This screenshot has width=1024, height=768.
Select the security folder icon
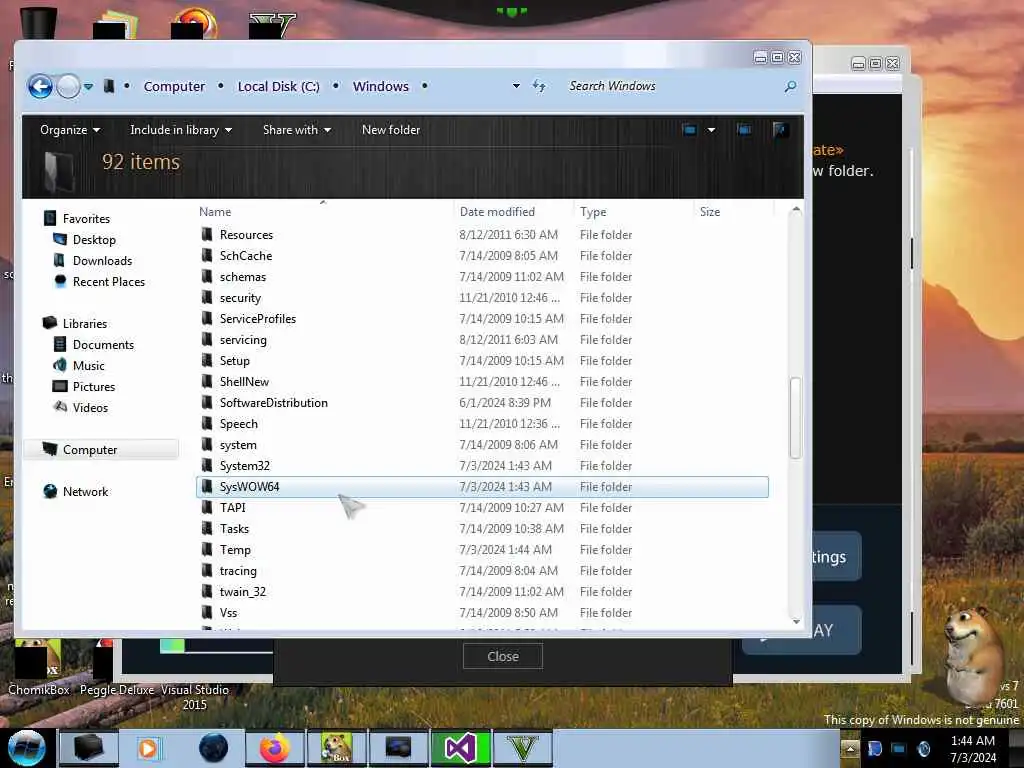[x=207, y=297]
